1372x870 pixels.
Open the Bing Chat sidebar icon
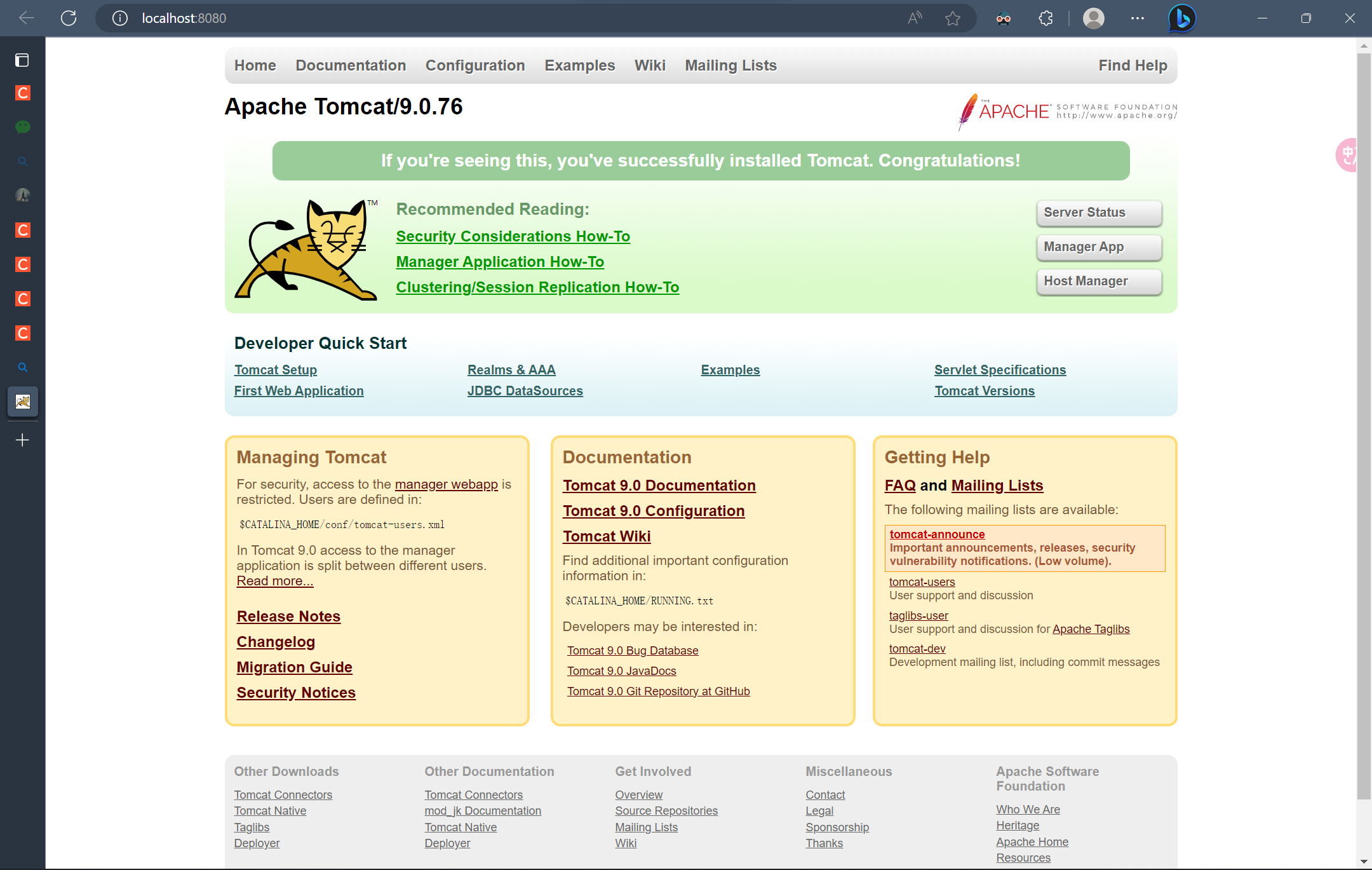click(x=1181, y=18)
